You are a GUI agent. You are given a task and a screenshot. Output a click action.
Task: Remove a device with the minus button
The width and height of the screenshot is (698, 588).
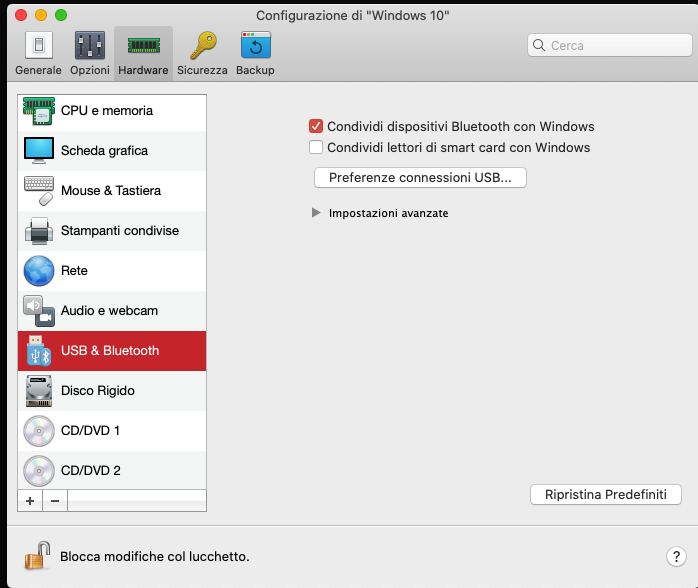click(x=55, y=501)
